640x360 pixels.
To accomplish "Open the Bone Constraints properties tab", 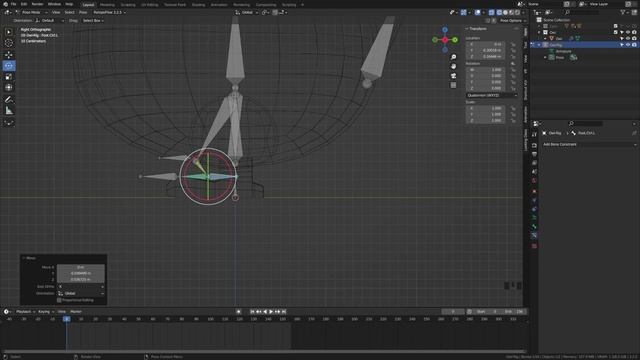I will [534, 236].
